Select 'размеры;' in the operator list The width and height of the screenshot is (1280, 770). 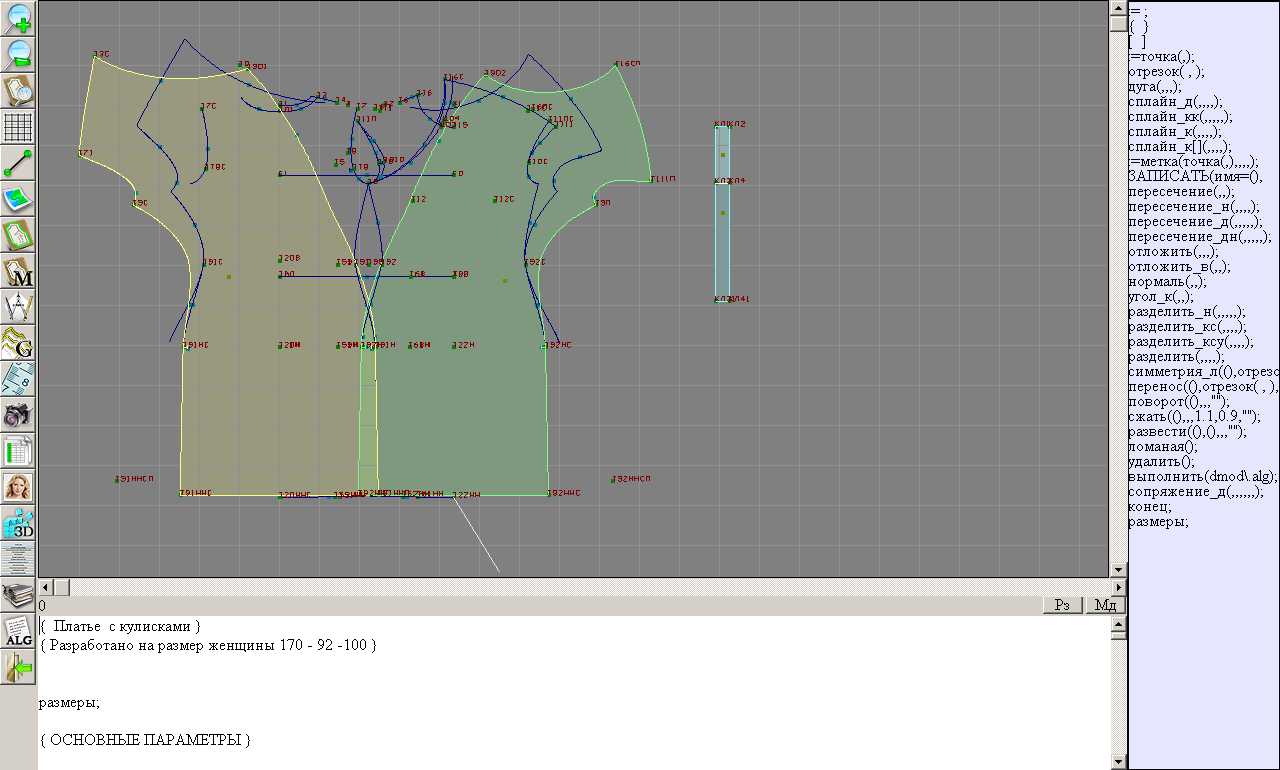click(x=1158, y=522)
